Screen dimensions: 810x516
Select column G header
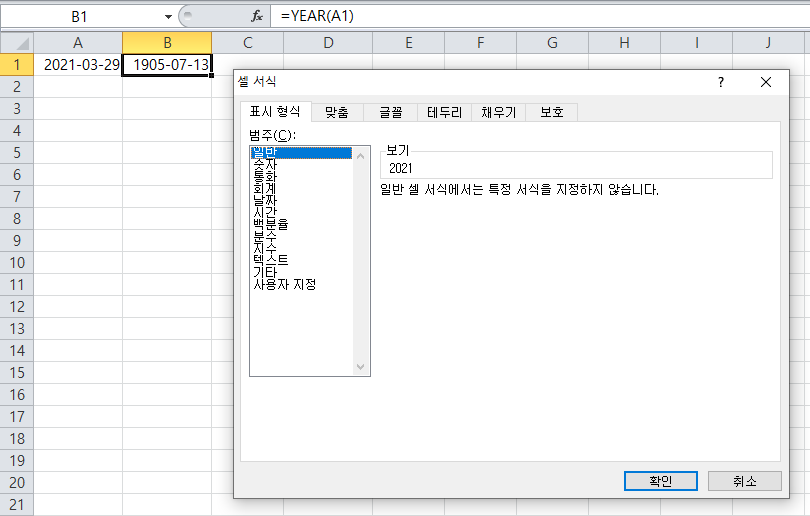pos(552,42)
